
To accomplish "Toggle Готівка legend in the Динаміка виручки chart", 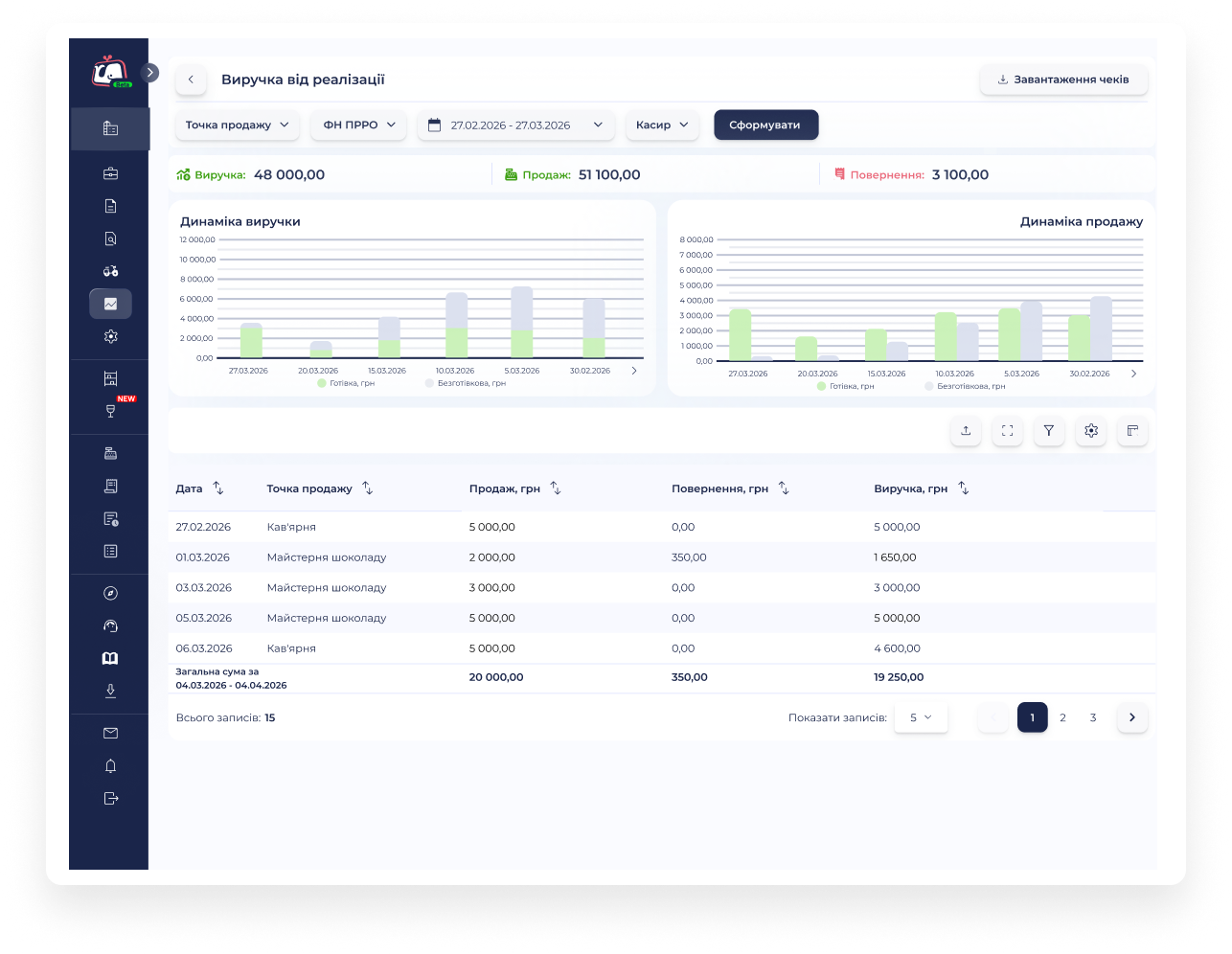I will point(346,383).
